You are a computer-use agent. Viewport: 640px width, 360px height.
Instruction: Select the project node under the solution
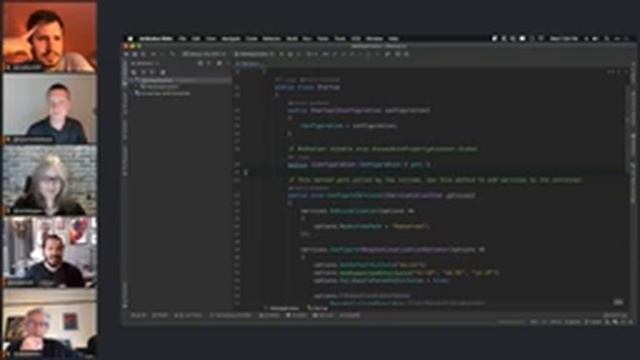tap(160, 87)
